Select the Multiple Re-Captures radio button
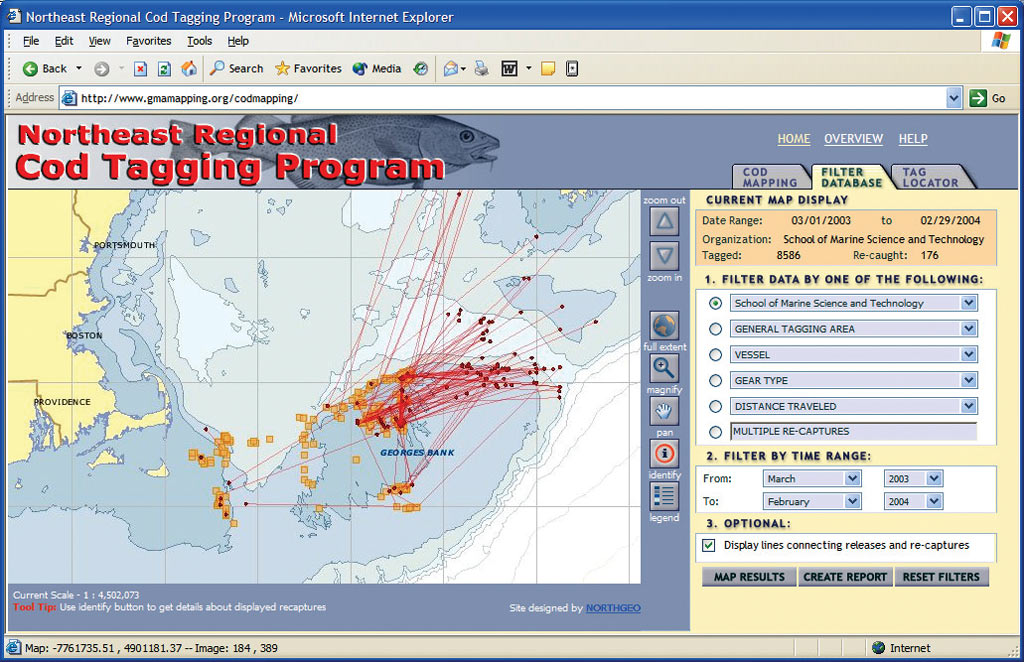The width and height of the screenshot is (1024, 662). point(716,432)
